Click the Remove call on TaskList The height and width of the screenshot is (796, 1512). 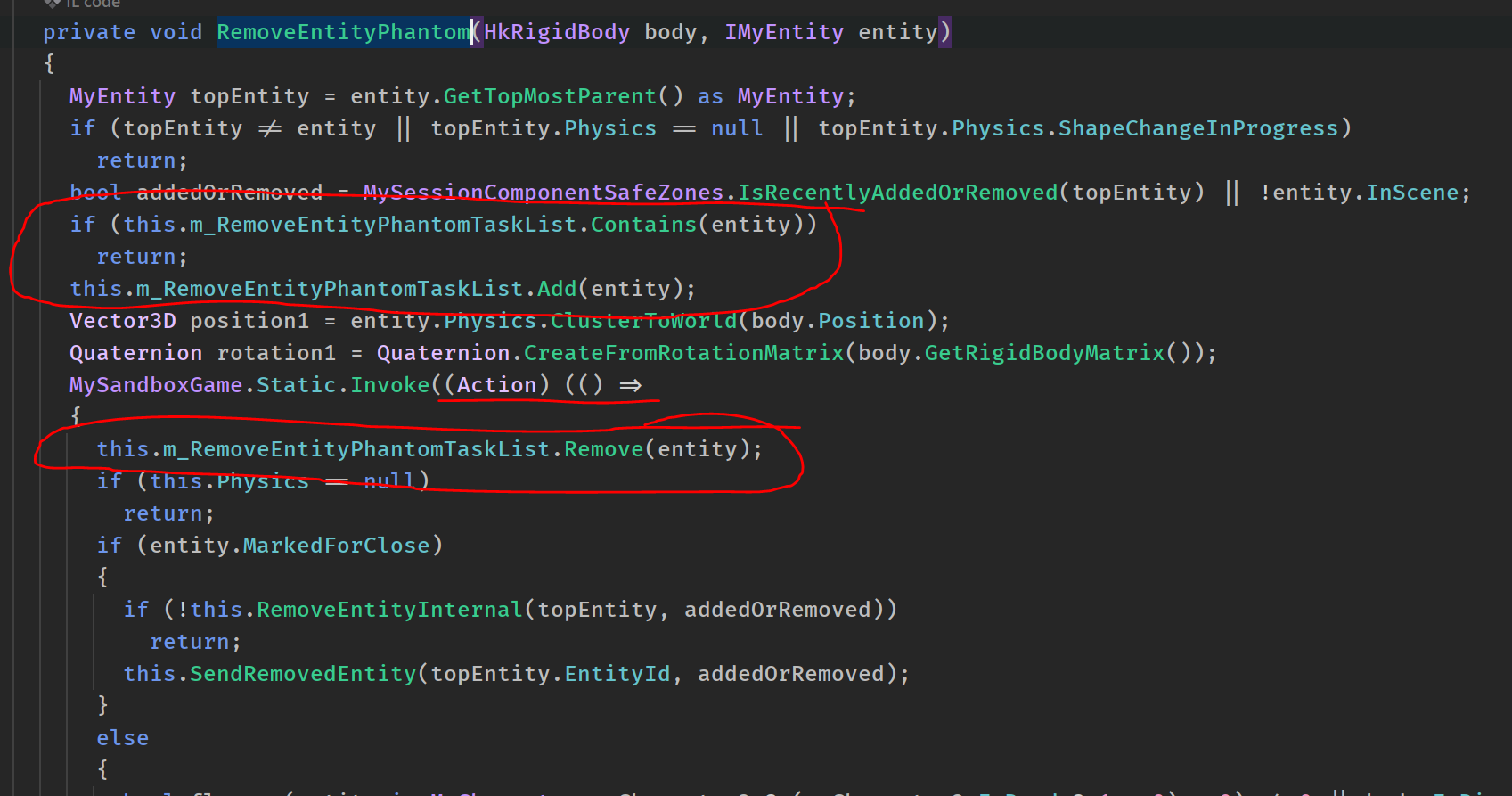coord(603,449)
